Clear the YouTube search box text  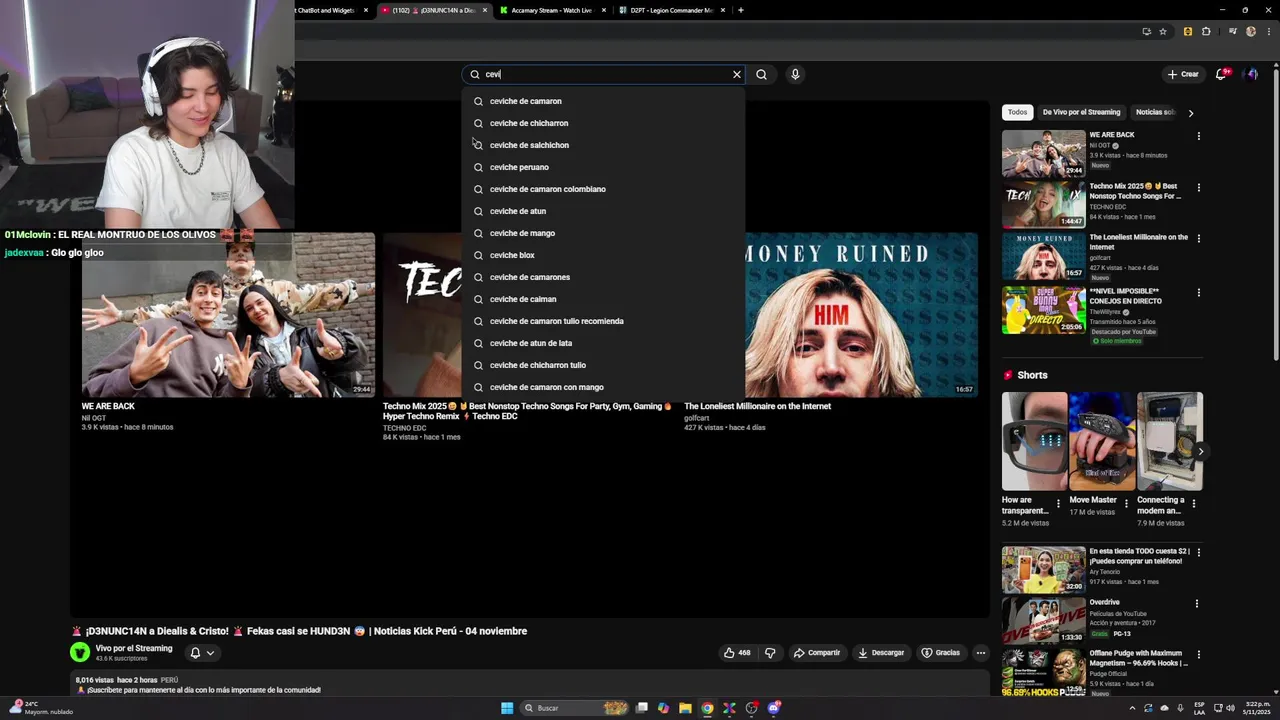pyautogui.click(x=737, y=74)
